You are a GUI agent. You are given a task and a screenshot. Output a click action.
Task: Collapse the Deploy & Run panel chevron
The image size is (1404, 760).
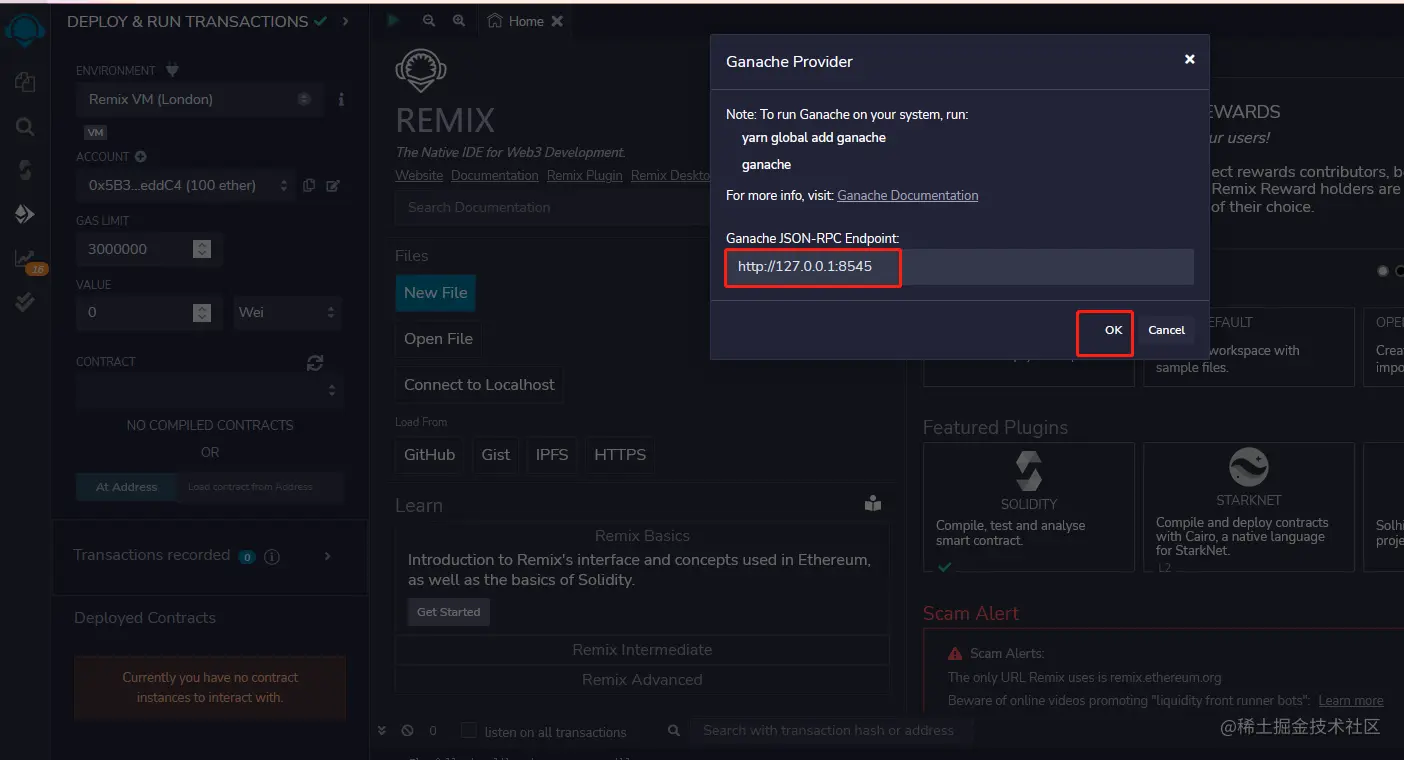coord(345,21)
